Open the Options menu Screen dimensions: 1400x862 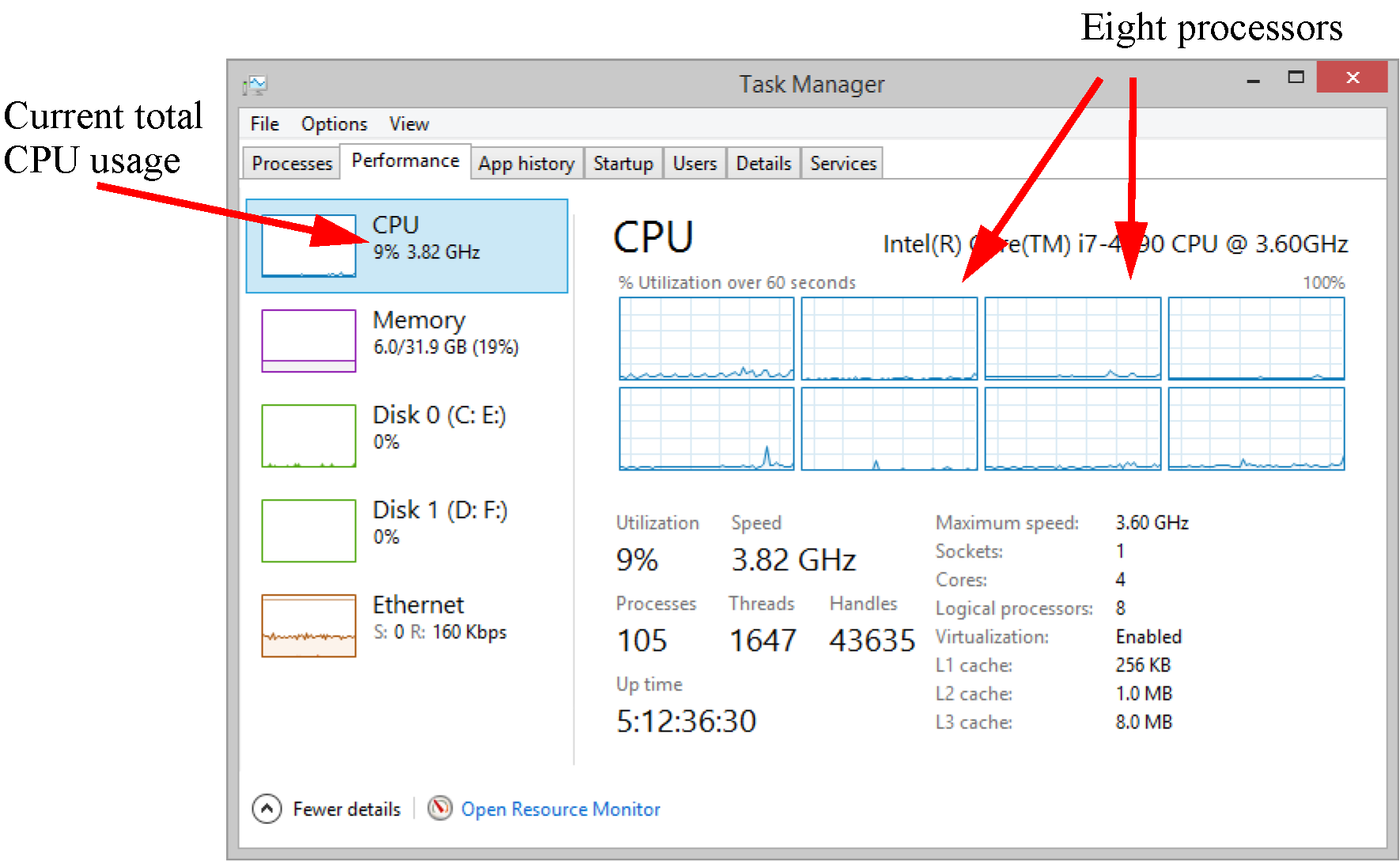tap(334, 124)
